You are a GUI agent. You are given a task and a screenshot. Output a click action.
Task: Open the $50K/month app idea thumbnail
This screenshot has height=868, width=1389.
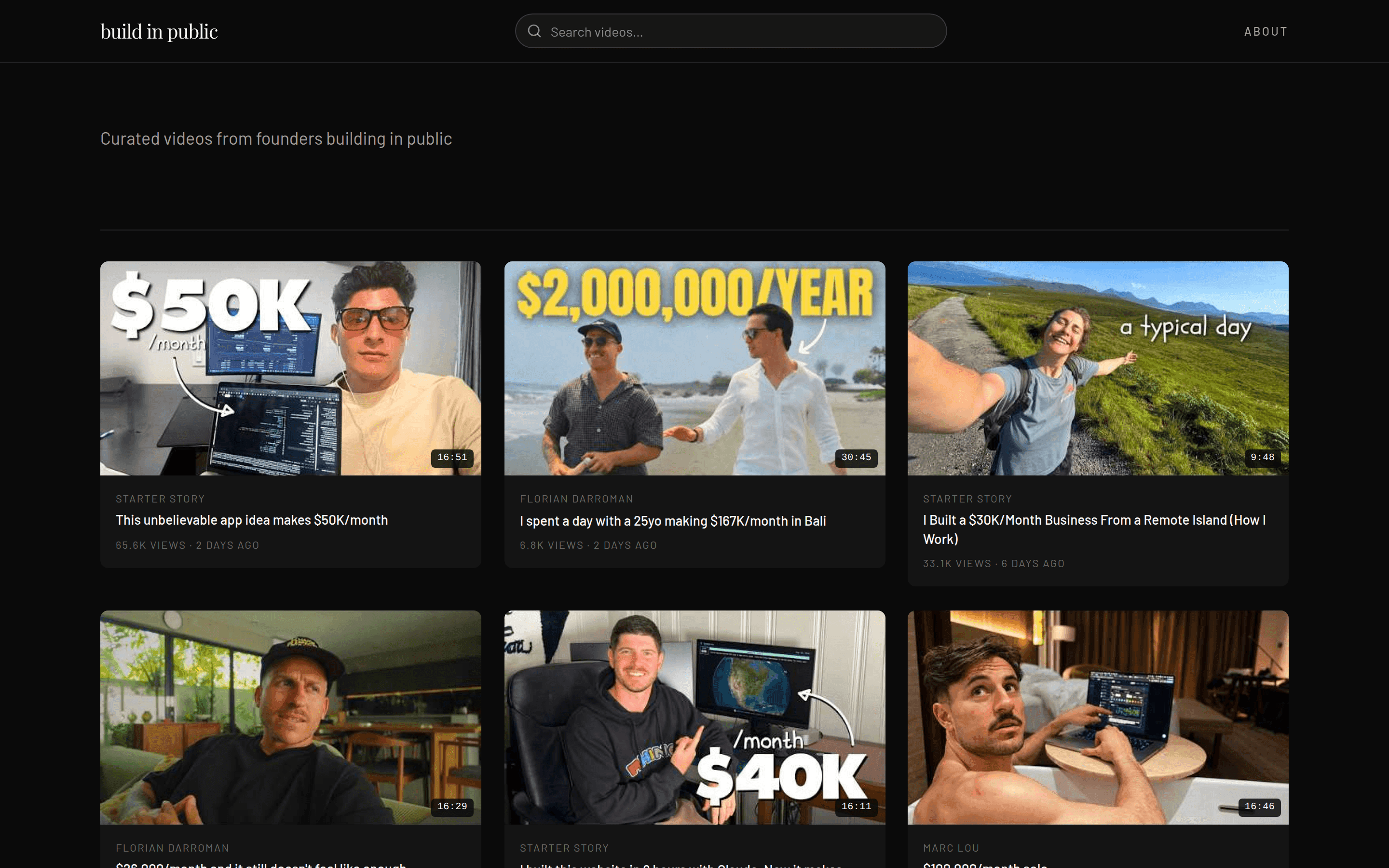pos(290,368)
